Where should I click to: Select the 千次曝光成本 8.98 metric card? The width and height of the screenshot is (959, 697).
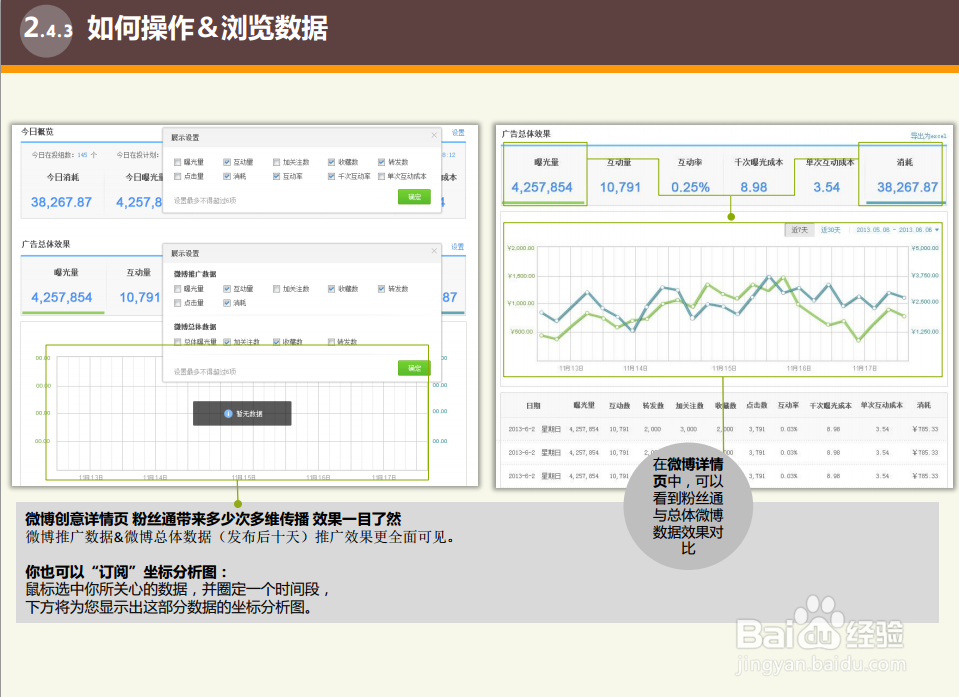pos(757,176)
